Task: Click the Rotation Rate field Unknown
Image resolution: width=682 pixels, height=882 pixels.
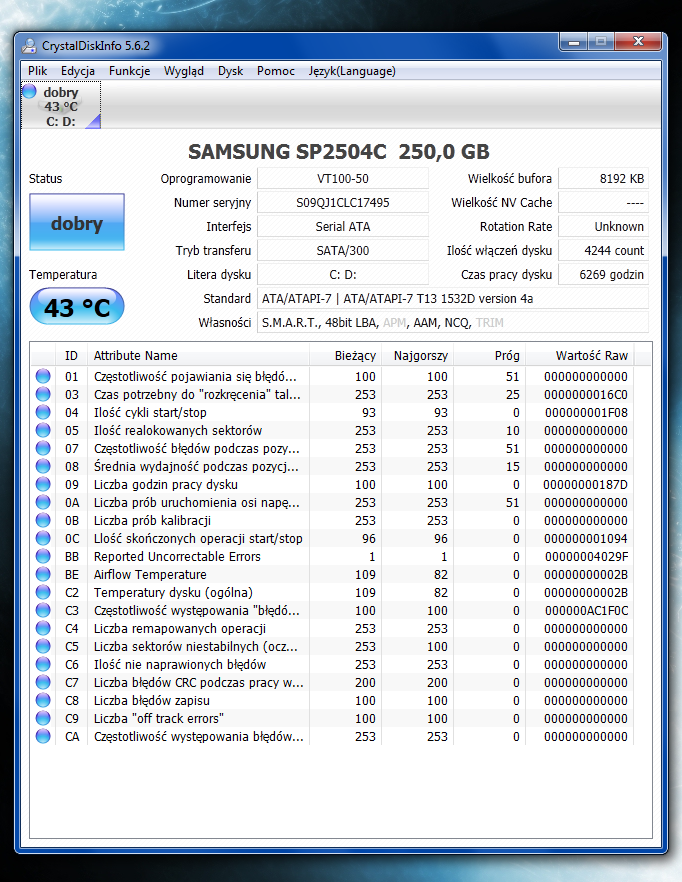Action: 603,227
